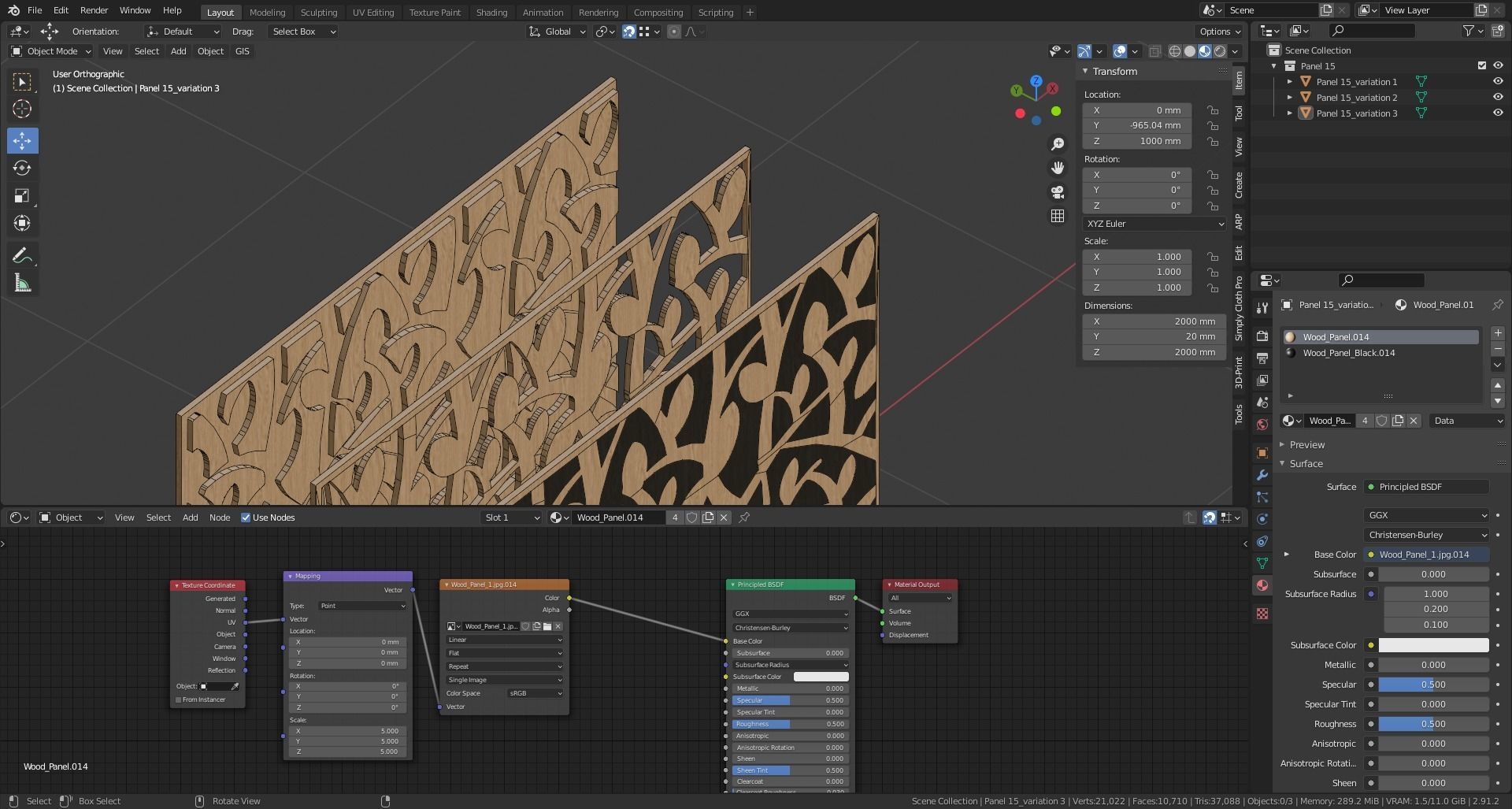This screenshot has width=1512, height=809.
Task: Open GIS menu in viewport header
Action: (x=243, y=51)
